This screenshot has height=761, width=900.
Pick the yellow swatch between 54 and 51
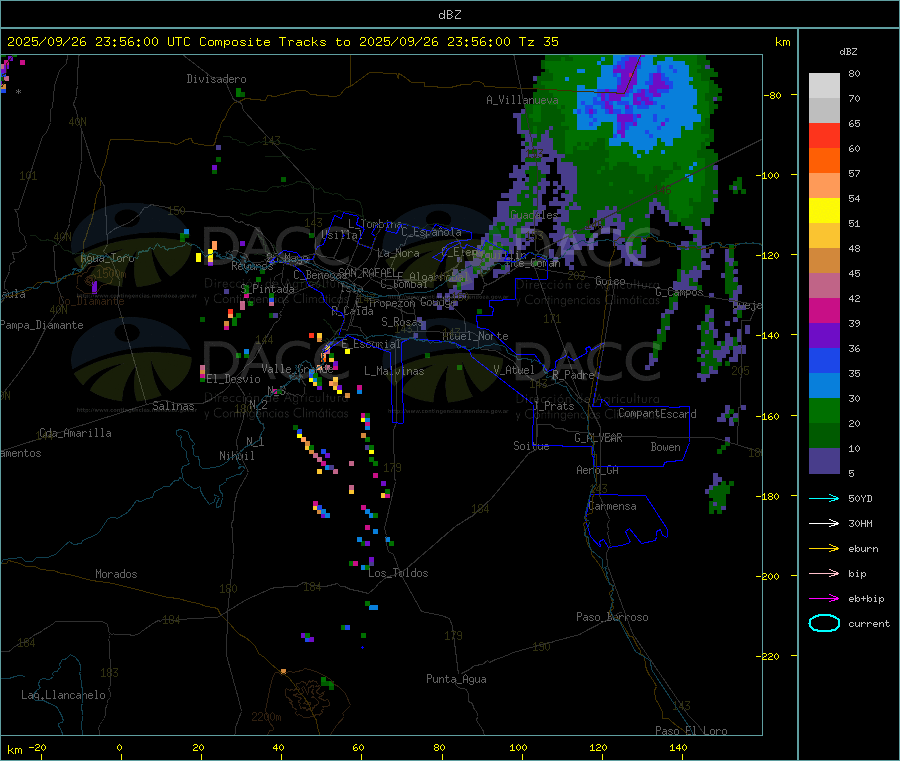(x=824, y=211)
